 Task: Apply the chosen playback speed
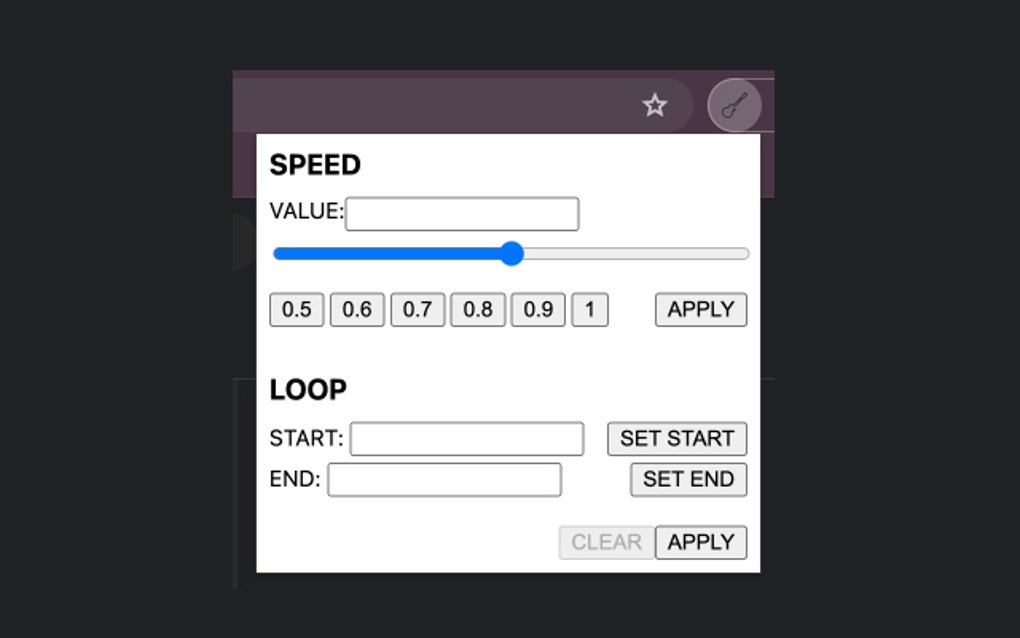pyautogui.click(x=700, y=309)
